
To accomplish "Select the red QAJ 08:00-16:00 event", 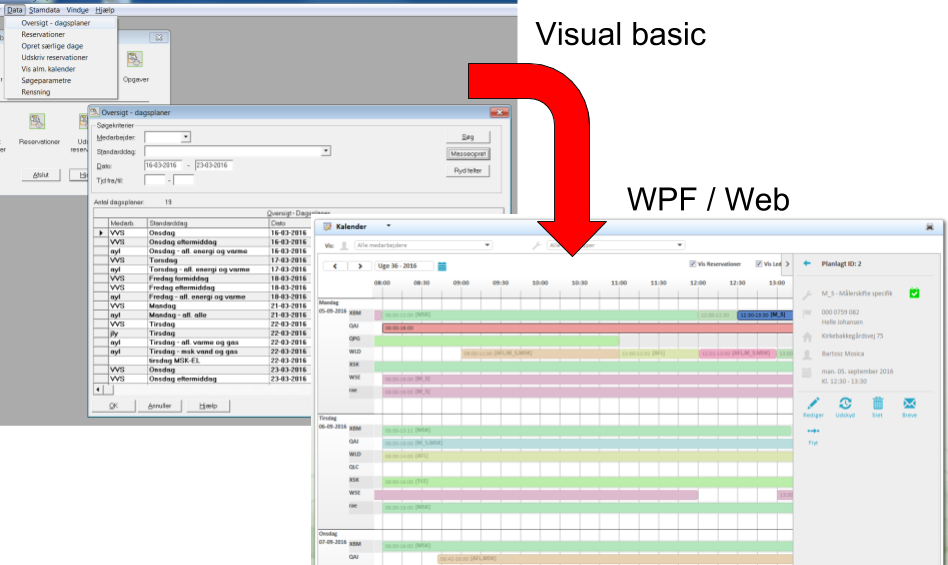I will point(587,328).
